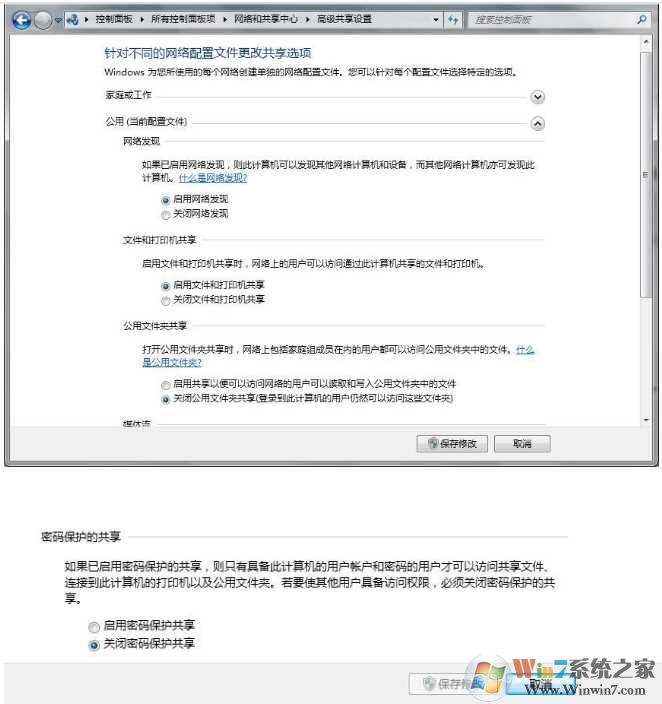
Task: Select 关闭文件和打印机共享 option
Action: point(166,300)
